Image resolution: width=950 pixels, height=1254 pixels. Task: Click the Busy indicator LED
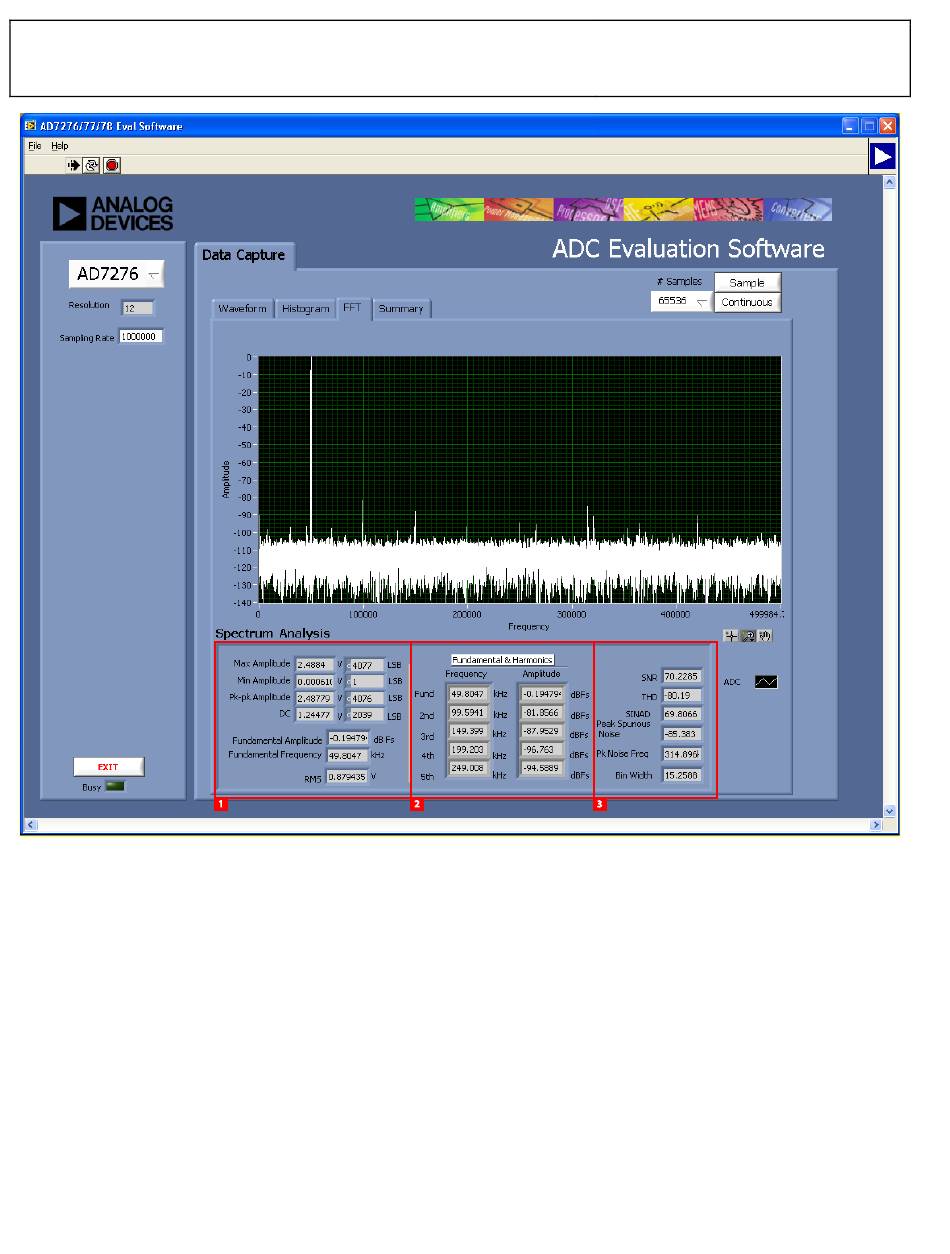point(115,787)
